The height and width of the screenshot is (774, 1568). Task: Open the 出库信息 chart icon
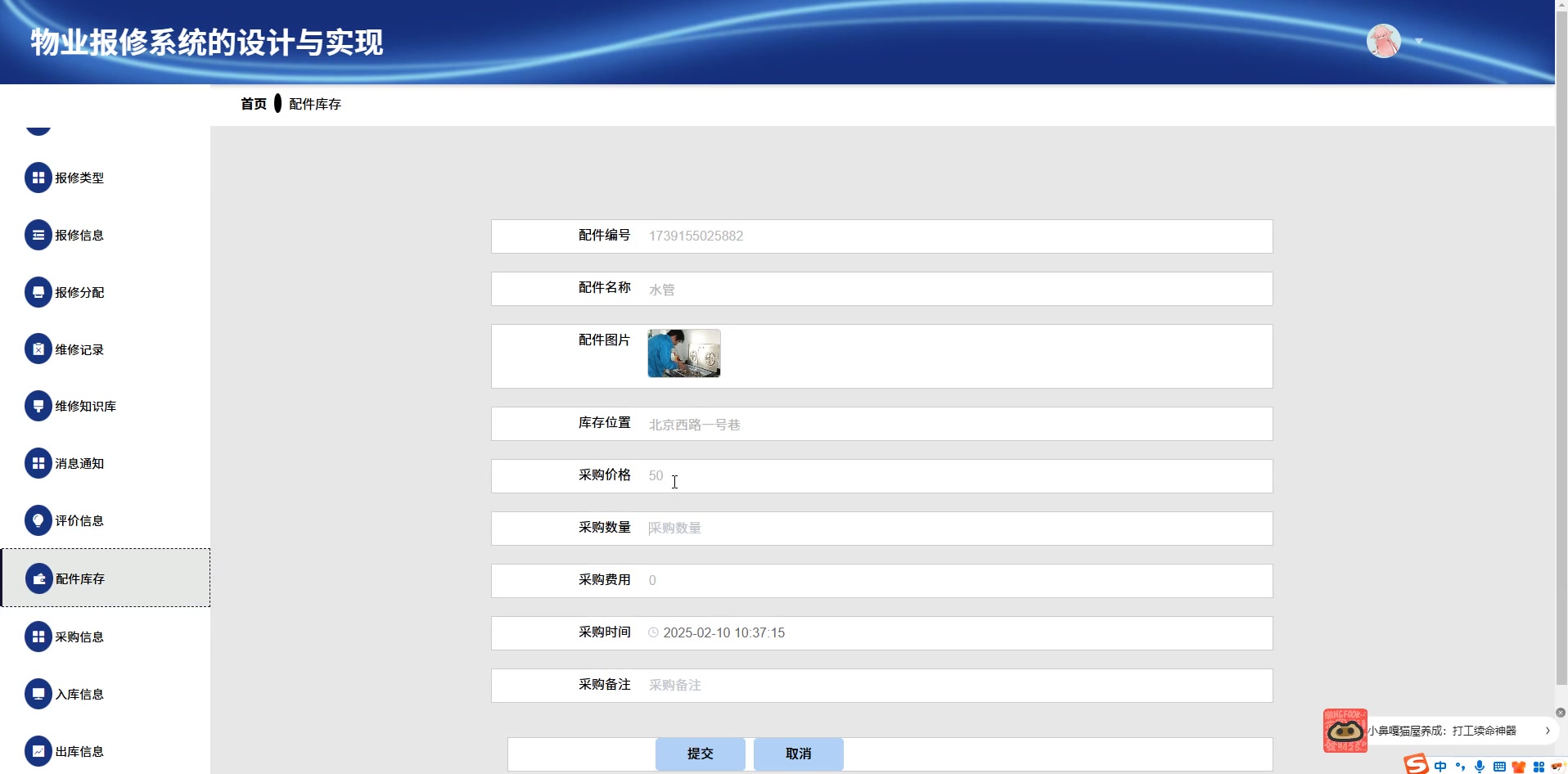tap(38, 751)
